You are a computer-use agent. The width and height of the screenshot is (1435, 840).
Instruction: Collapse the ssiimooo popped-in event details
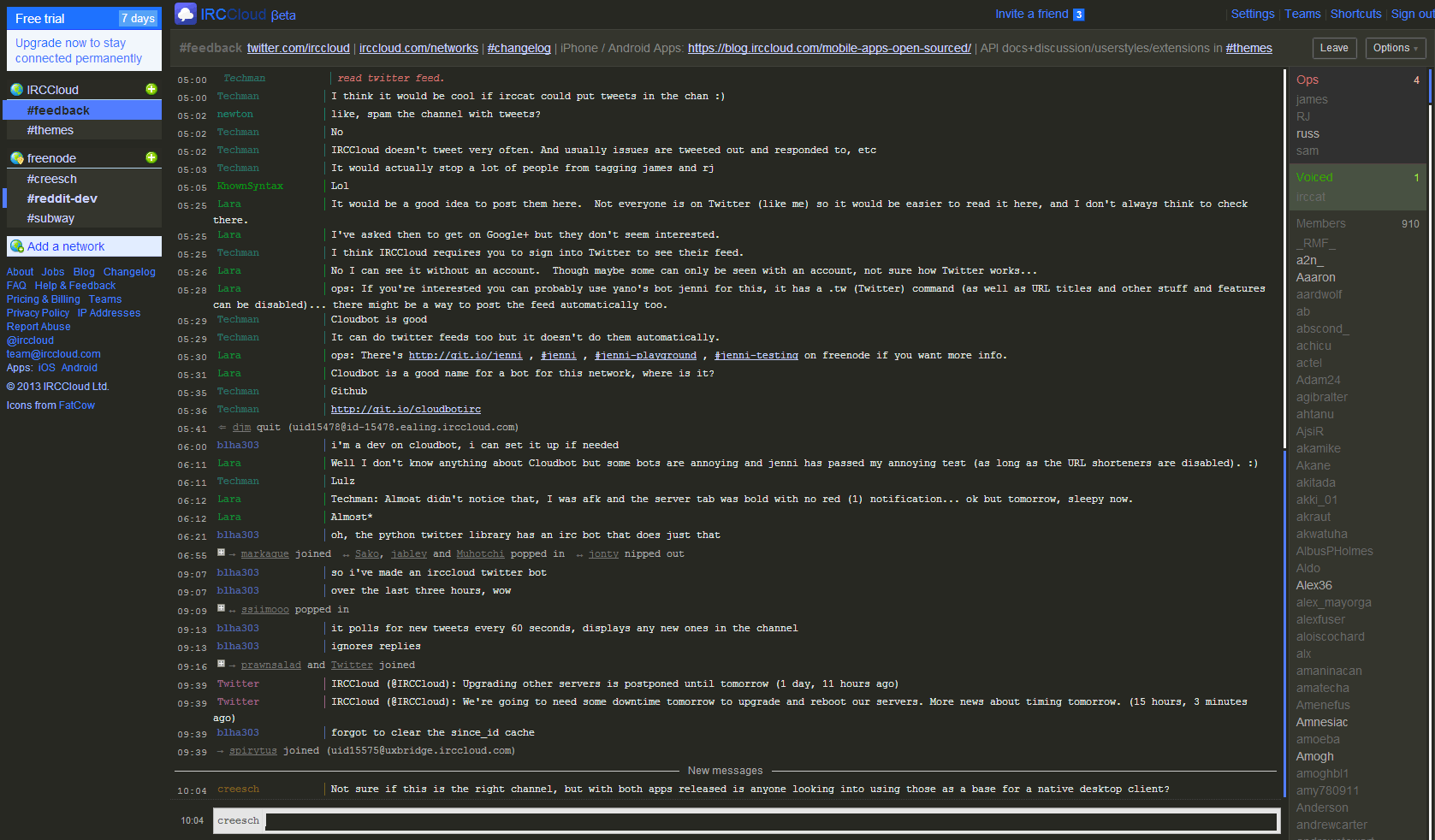(x=220, y=609)
